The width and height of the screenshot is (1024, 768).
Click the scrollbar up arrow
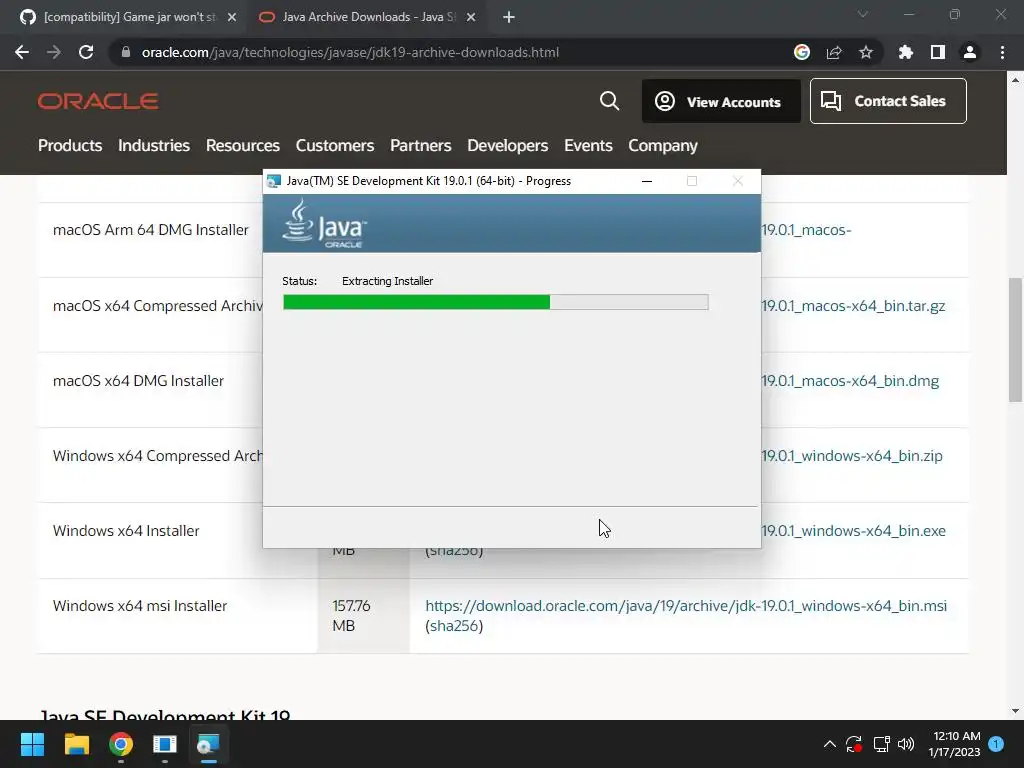click(x=1015, y=80)
